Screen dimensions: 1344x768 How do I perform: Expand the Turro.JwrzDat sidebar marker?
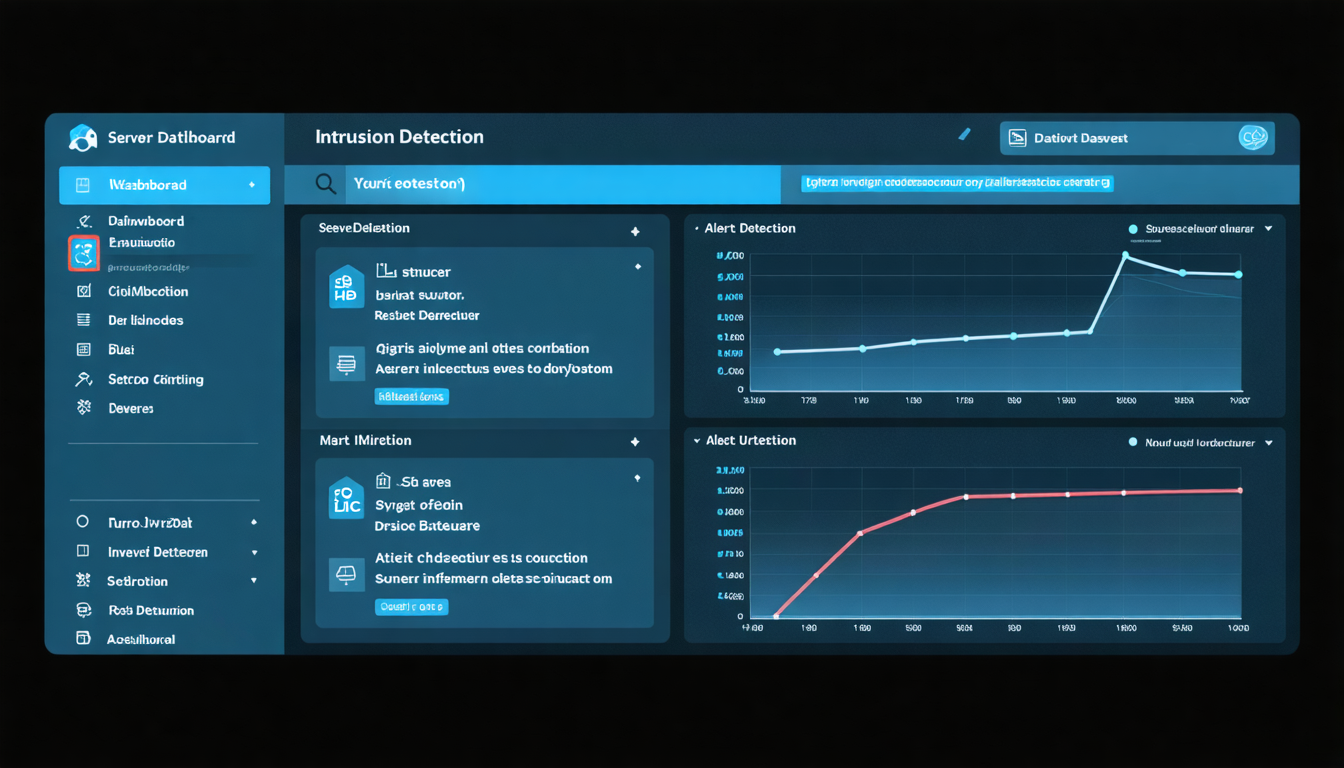tap(254, 522)
